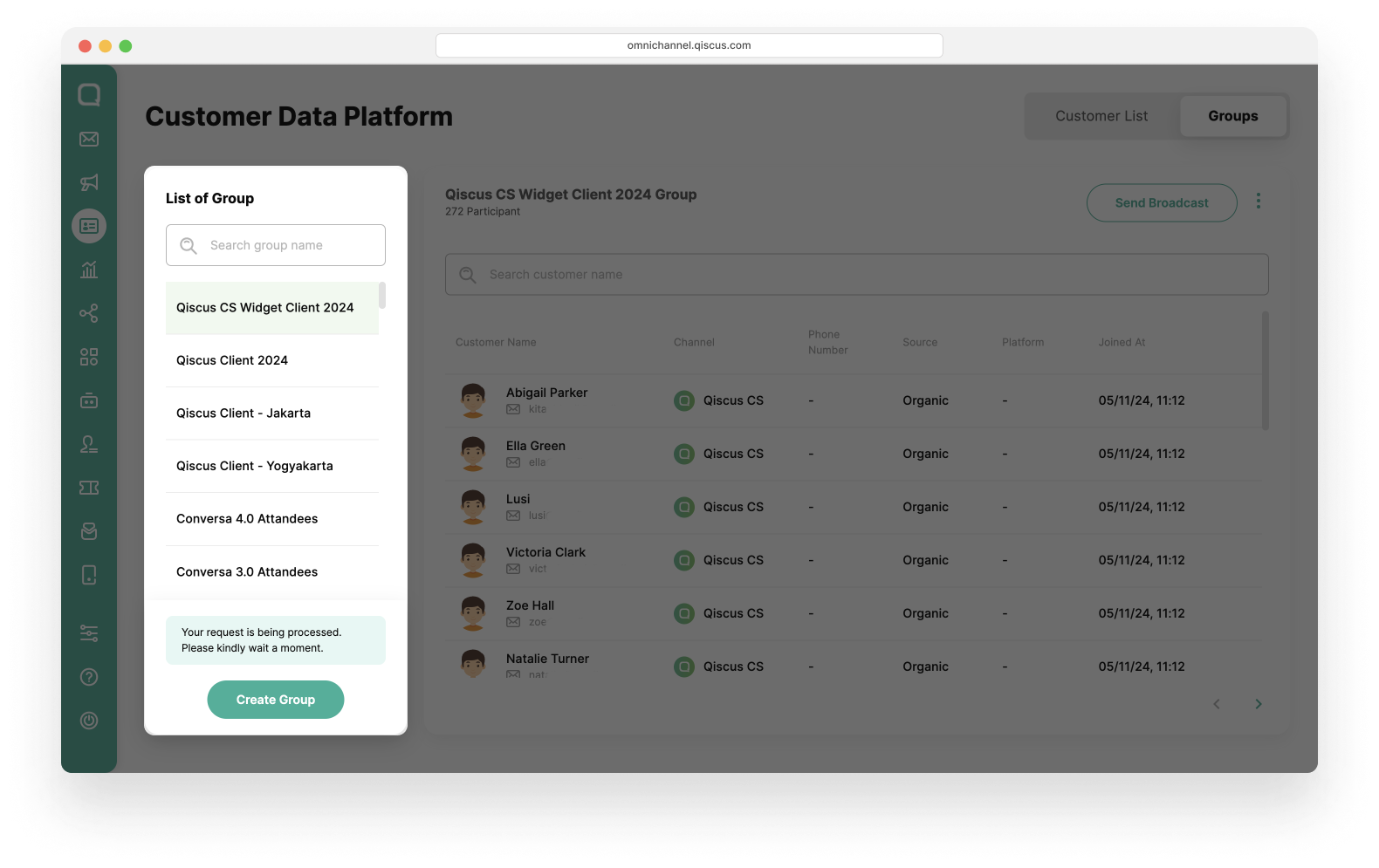
Task: Click joined date in Ella Green row
Action: click(x=1142, y=454)
